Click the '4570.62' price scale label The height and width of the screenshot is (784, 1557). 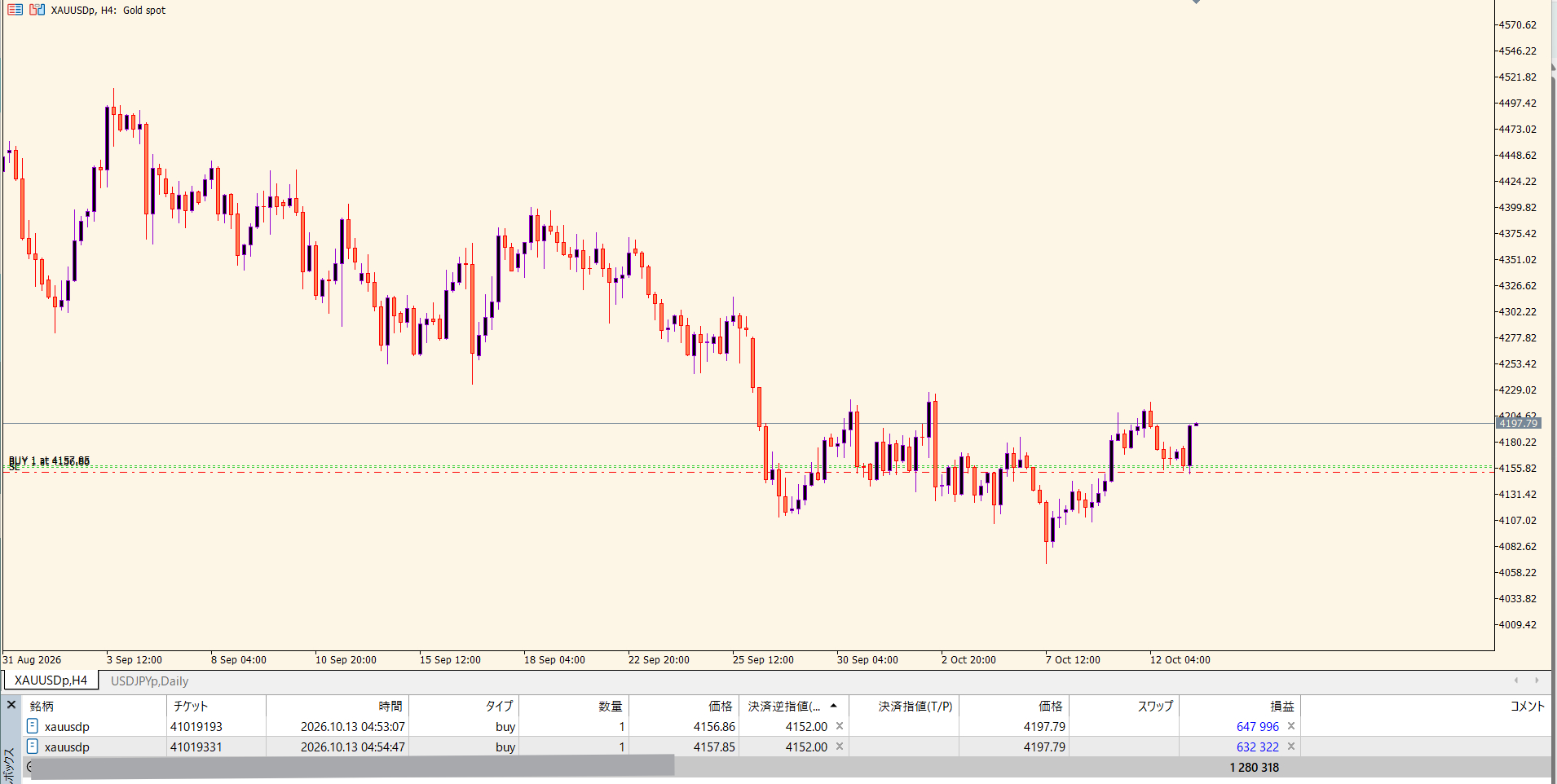[x=1517, y=24]
